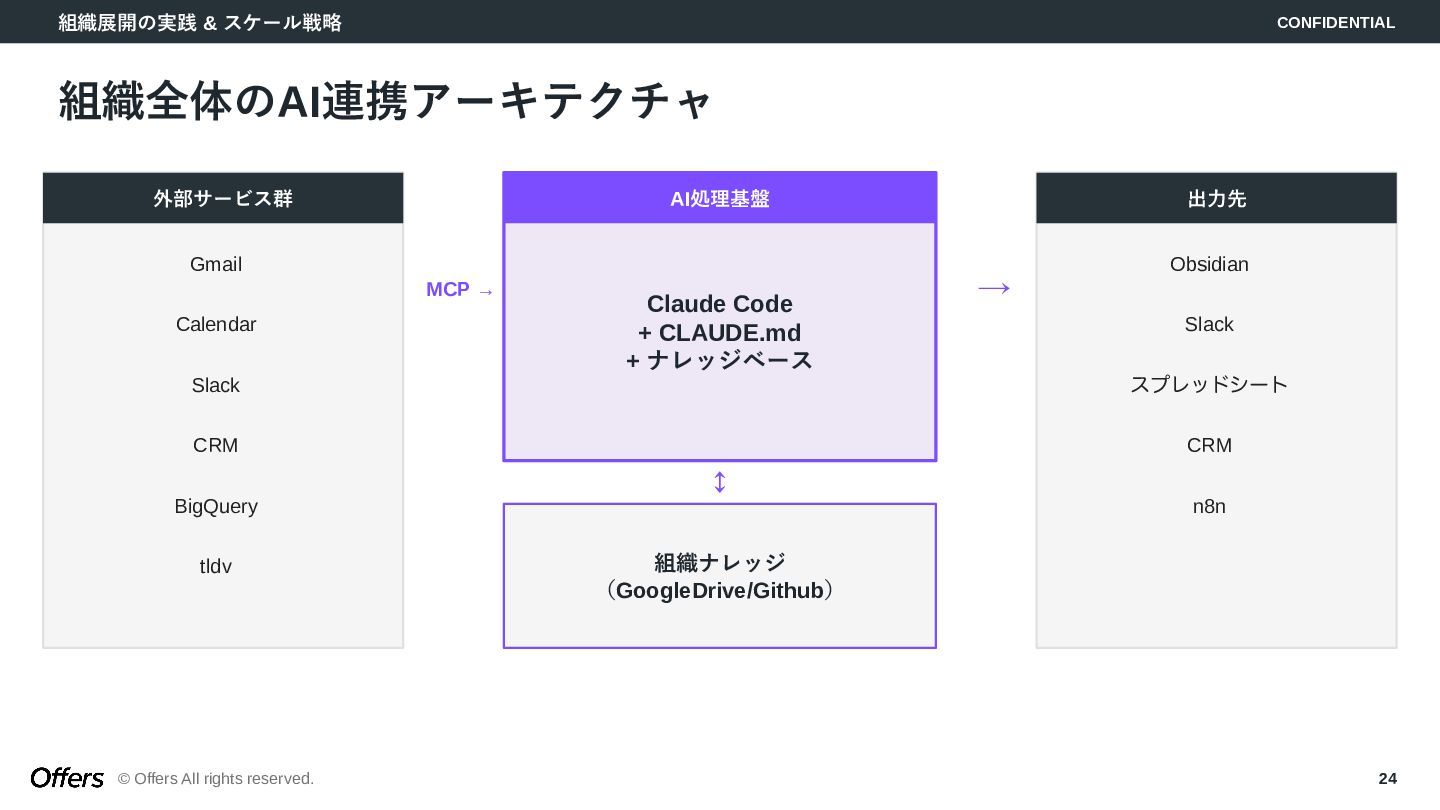Click the purple right arrow toward 出力先
The width and height of the screenshot is (1440, 810).
(994, 289)
